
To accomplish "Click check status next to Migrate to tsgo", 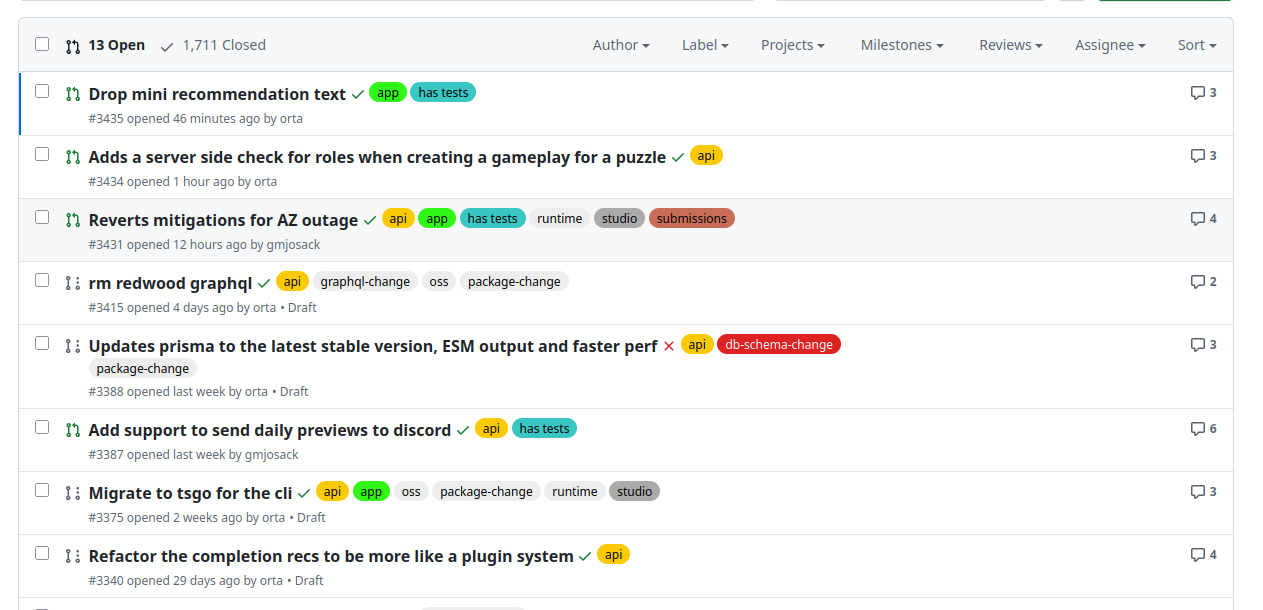I will [304, 493].
